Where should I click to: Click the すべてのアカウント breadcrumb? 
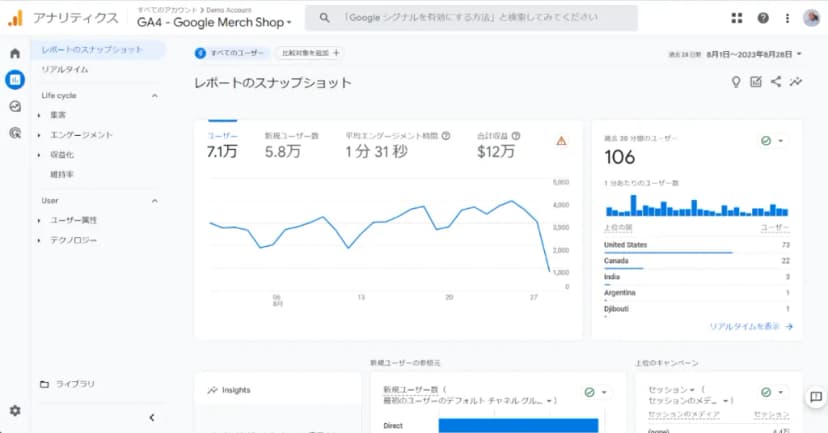pos(166,10)
